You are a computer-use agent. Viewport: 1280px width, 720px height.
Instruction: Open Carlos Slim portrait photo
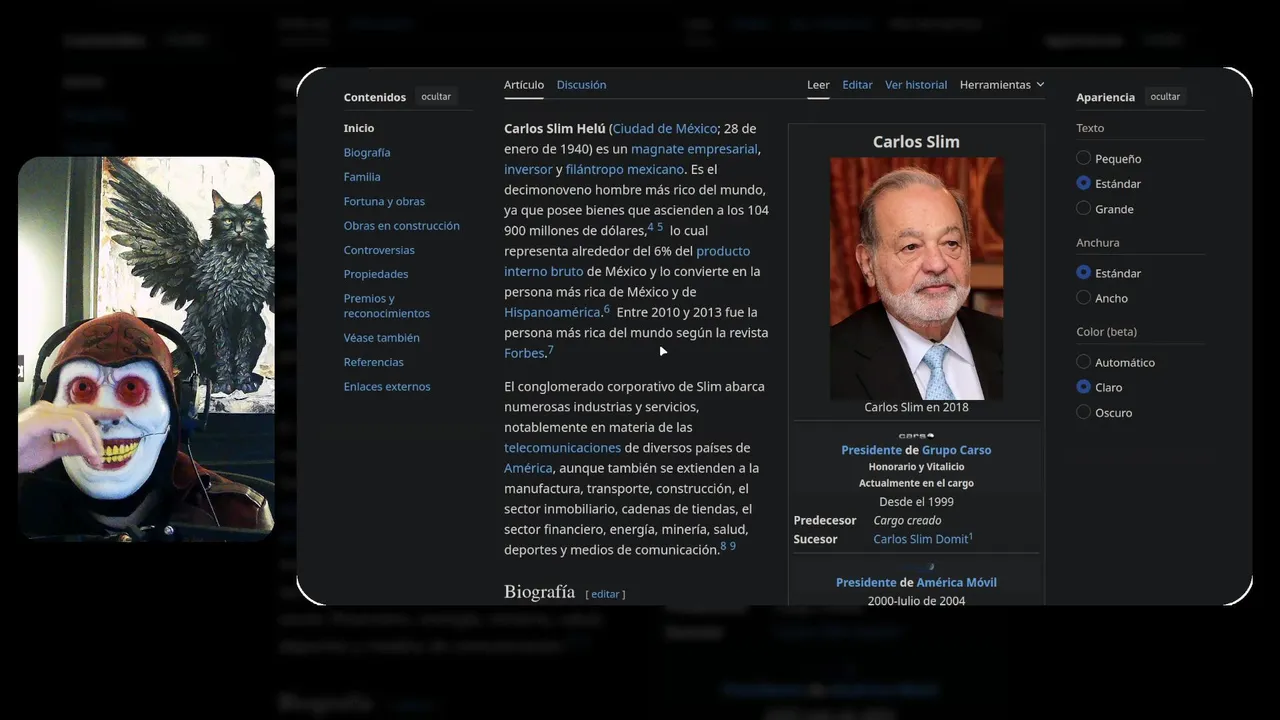coord(916,278)
